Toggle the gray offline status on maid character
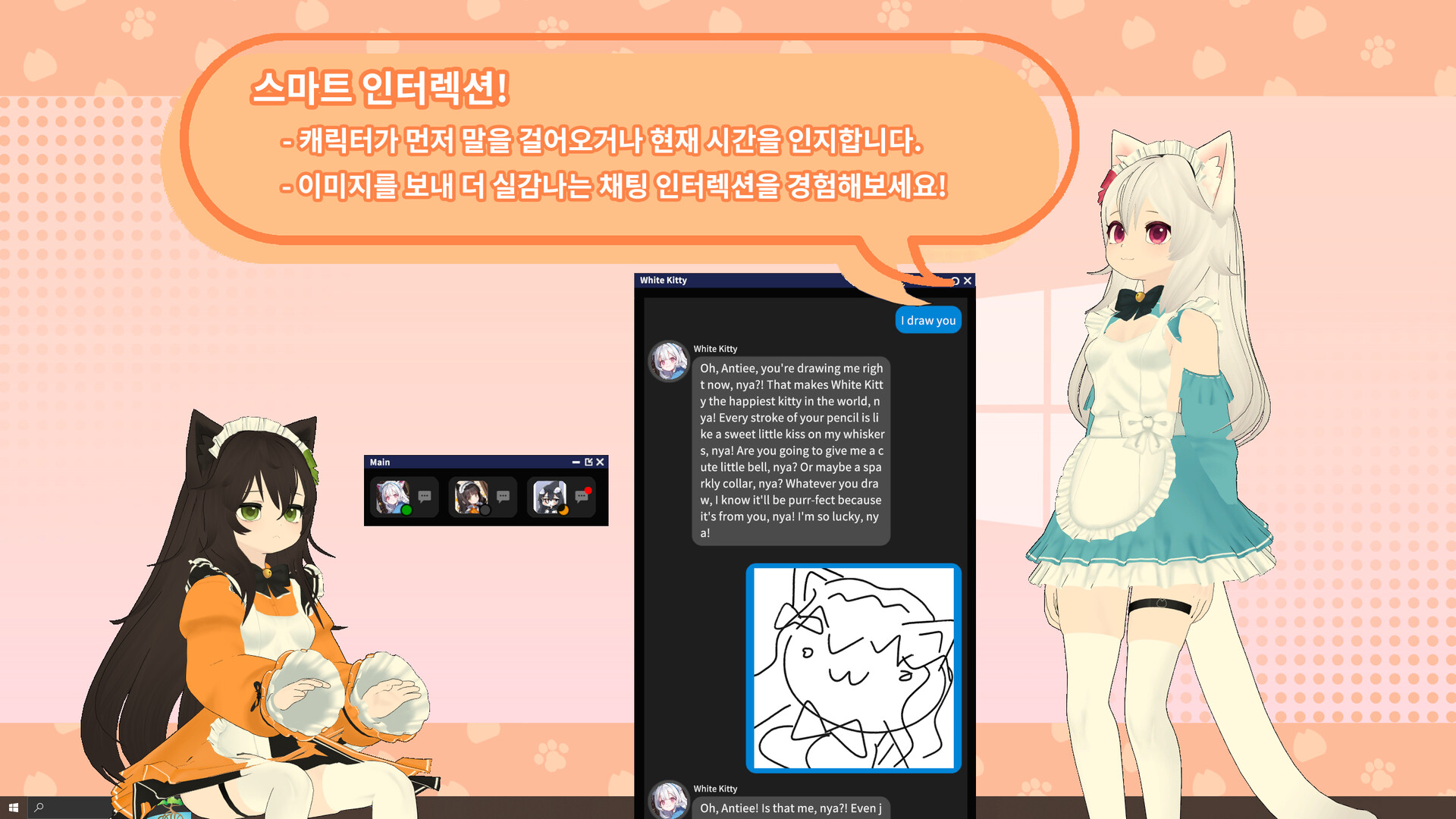This screenshot has width=1456, height=819. (x=485, y=510)
